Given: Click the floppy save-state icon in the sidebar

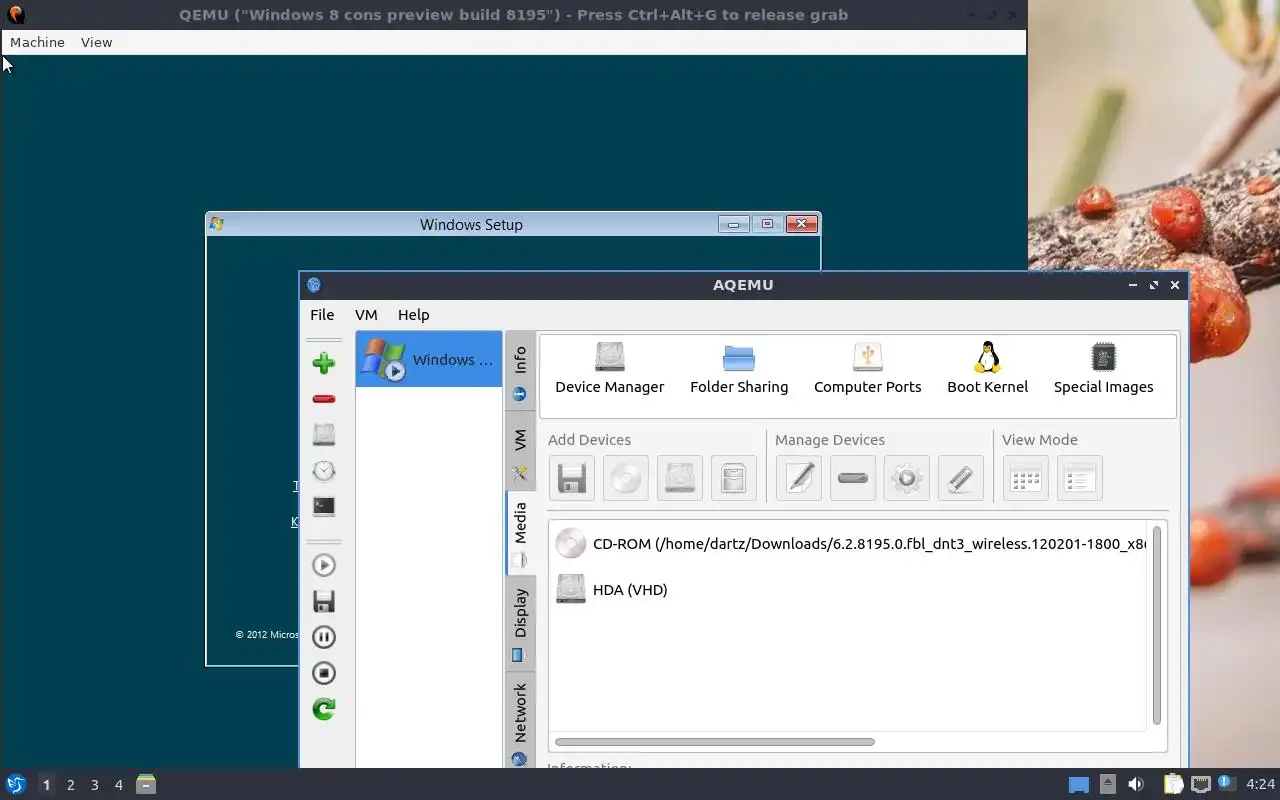Looking at the screenshot, I should point(323,601).
